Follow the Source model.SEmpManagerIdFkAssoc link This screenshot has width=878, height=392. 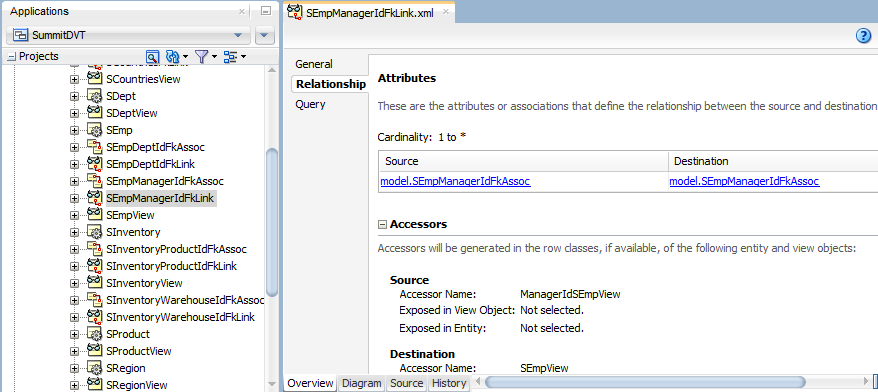point(455,181)
